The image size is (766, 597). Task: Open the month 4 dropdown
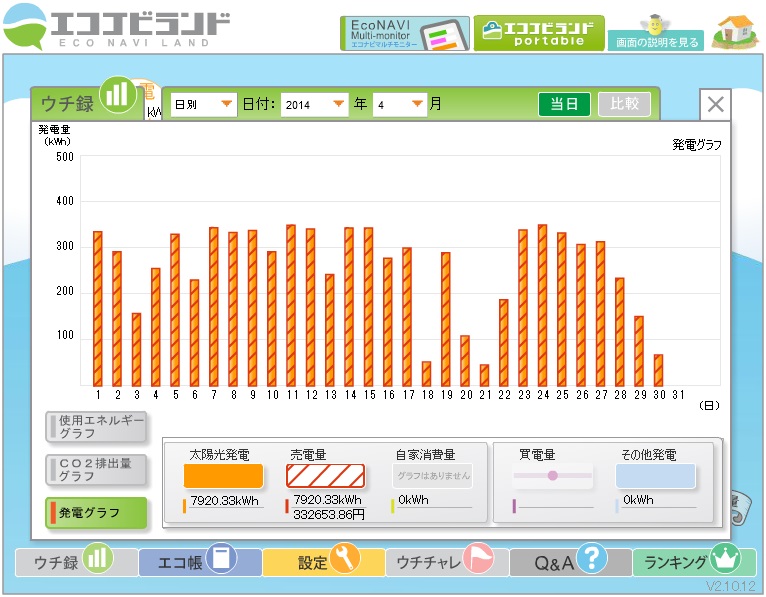pos(400,105)
